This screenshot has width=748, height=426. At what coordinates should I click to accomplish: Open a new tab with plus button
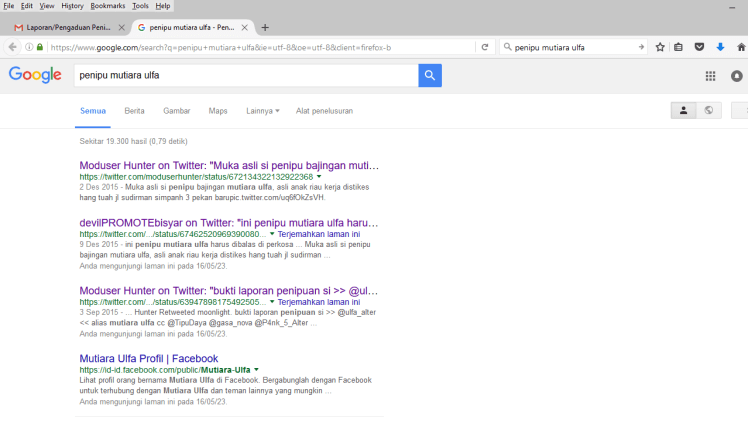coord(264,27)
